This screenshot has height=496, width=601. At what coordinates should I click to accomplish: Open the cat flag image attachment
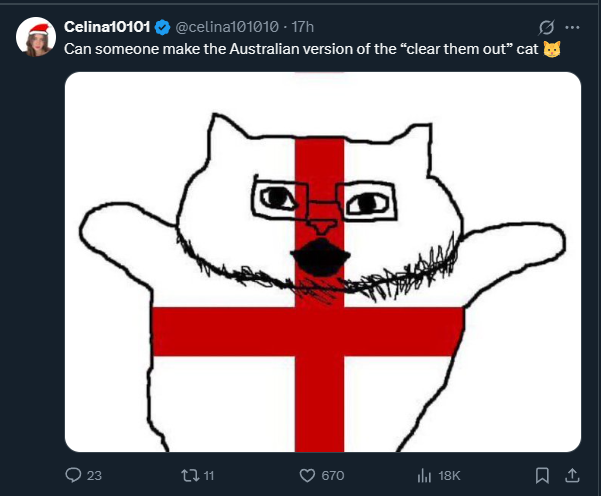point(322,262)
